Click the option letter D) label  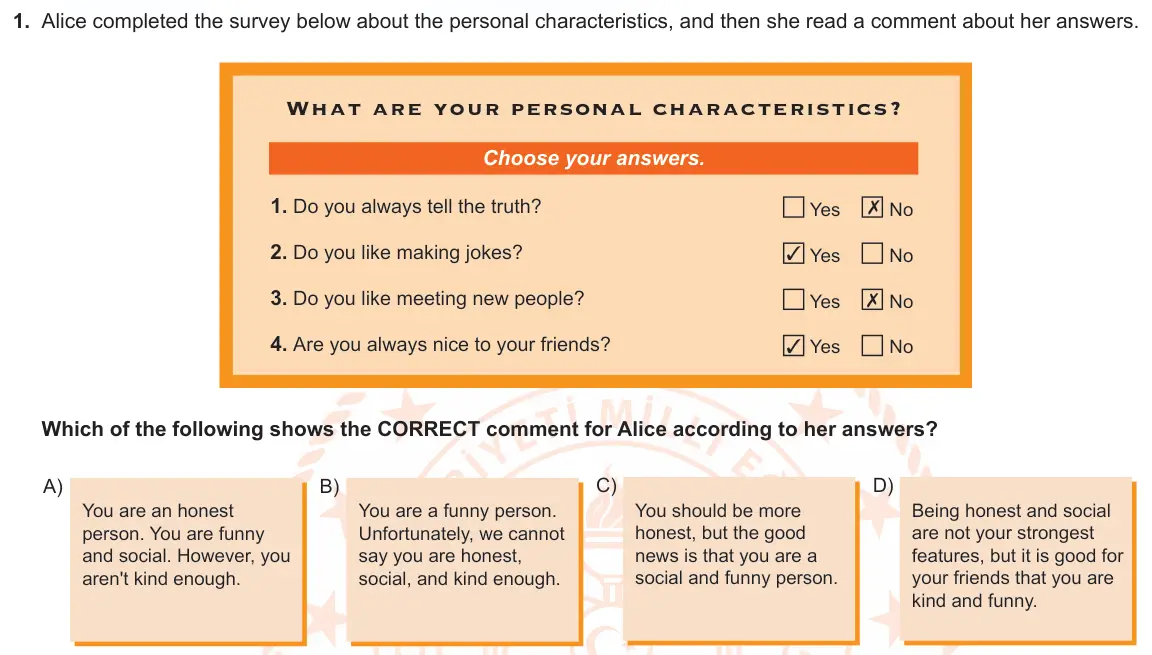883,486
